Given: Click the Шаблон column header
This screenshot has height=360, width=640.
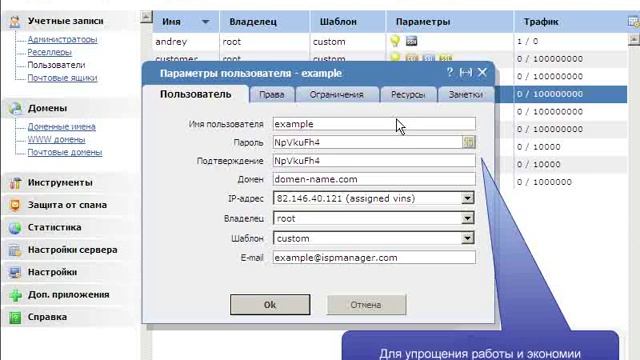Looking at the screenshot, I should pyautogui.click(x=347, y=22).
